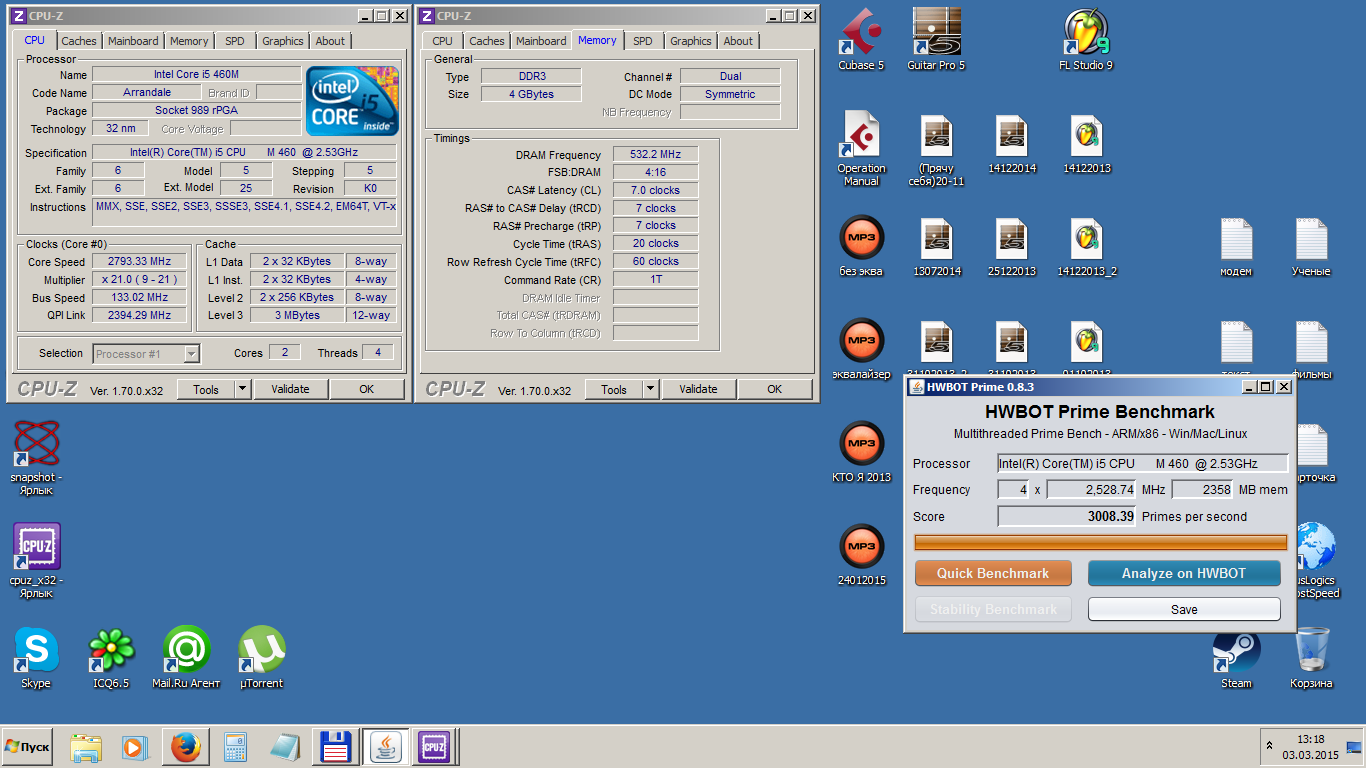1366x768 pixels.
Task: Select the 14122013_2 FL Studio project
Action: point(1086,246)
